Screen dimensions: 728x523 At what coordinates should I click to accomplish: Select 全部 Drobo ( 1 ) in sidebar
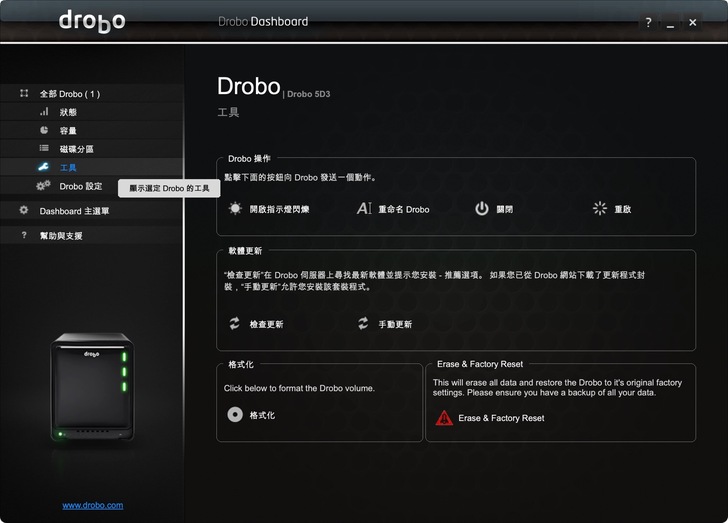click(92, 94)
